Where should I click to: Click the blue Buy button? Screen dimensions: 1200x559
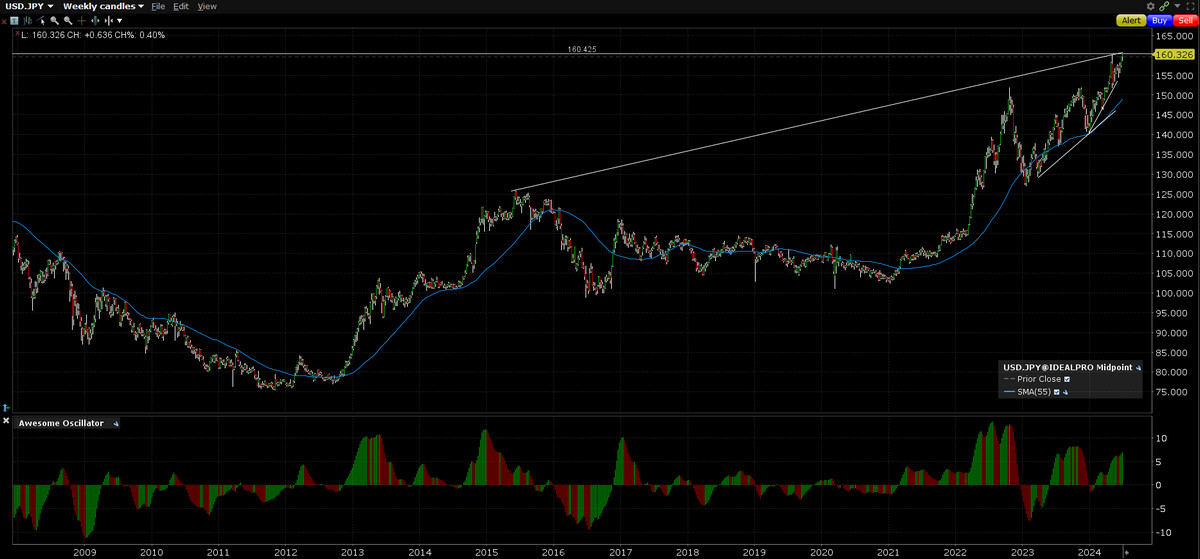coord(1159,20)
